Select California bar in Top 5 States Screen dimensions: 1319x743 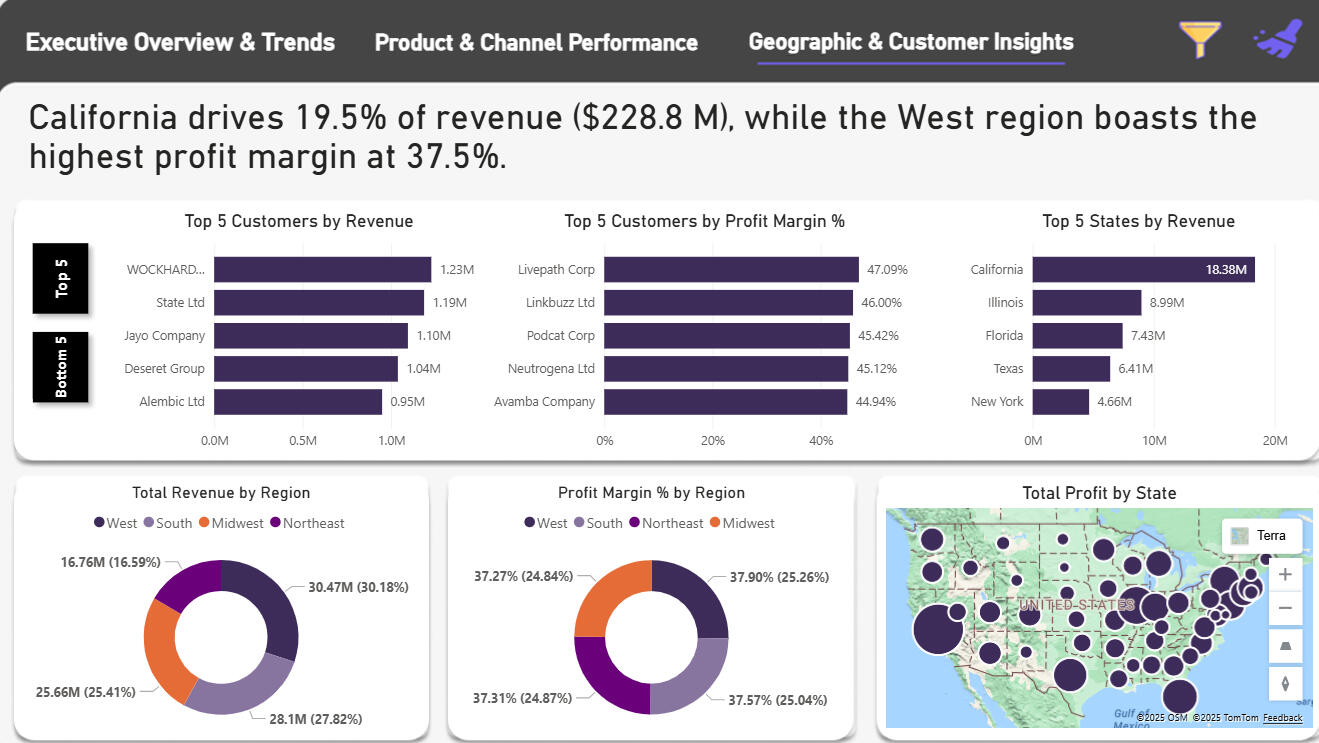1143,269
